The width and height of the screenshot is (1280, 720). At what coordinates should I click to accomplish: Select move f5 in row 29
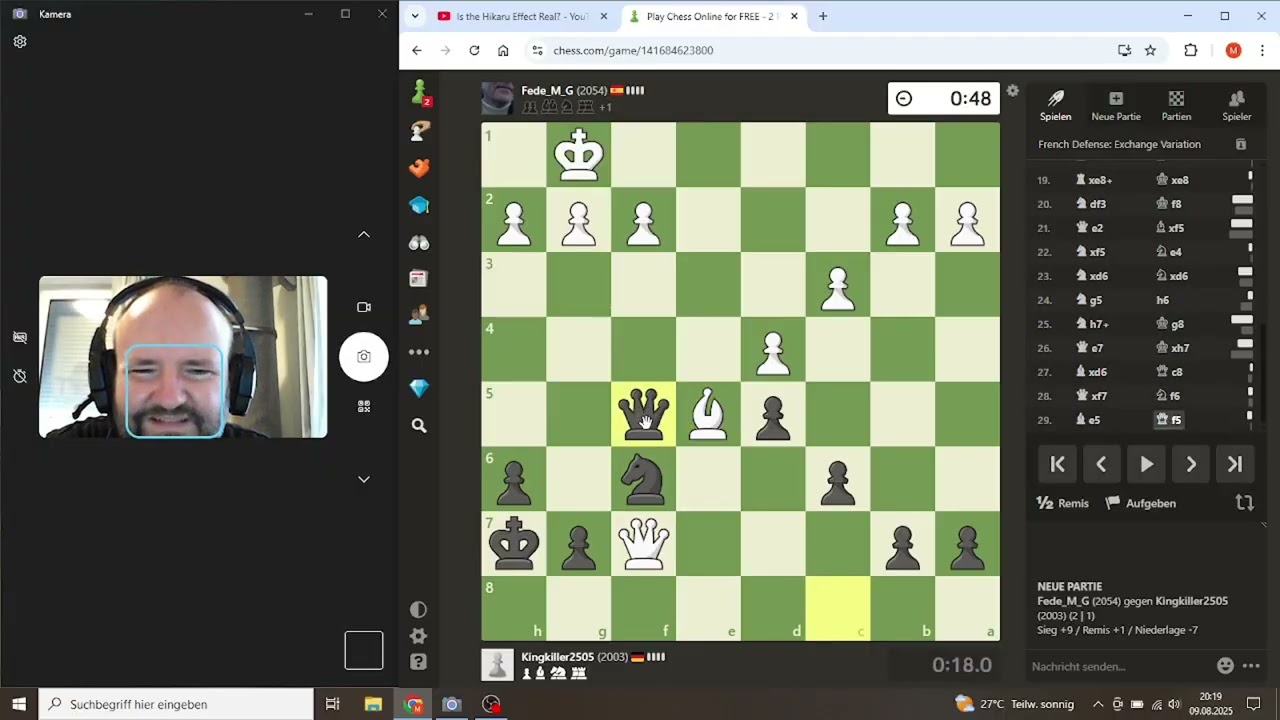tap(1169, 420)
